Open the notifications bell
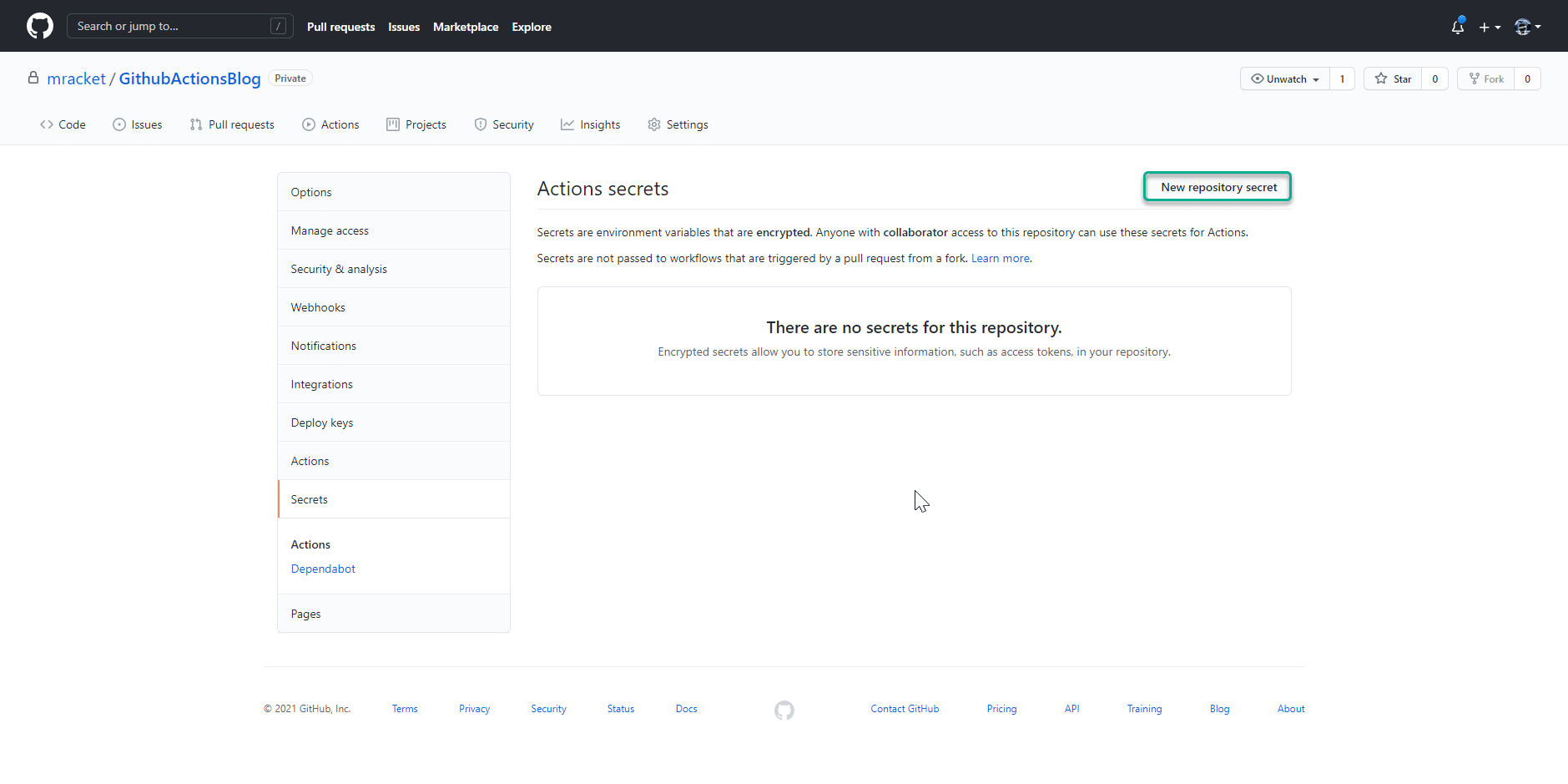1568x784 pixels. coord(1458,27)
